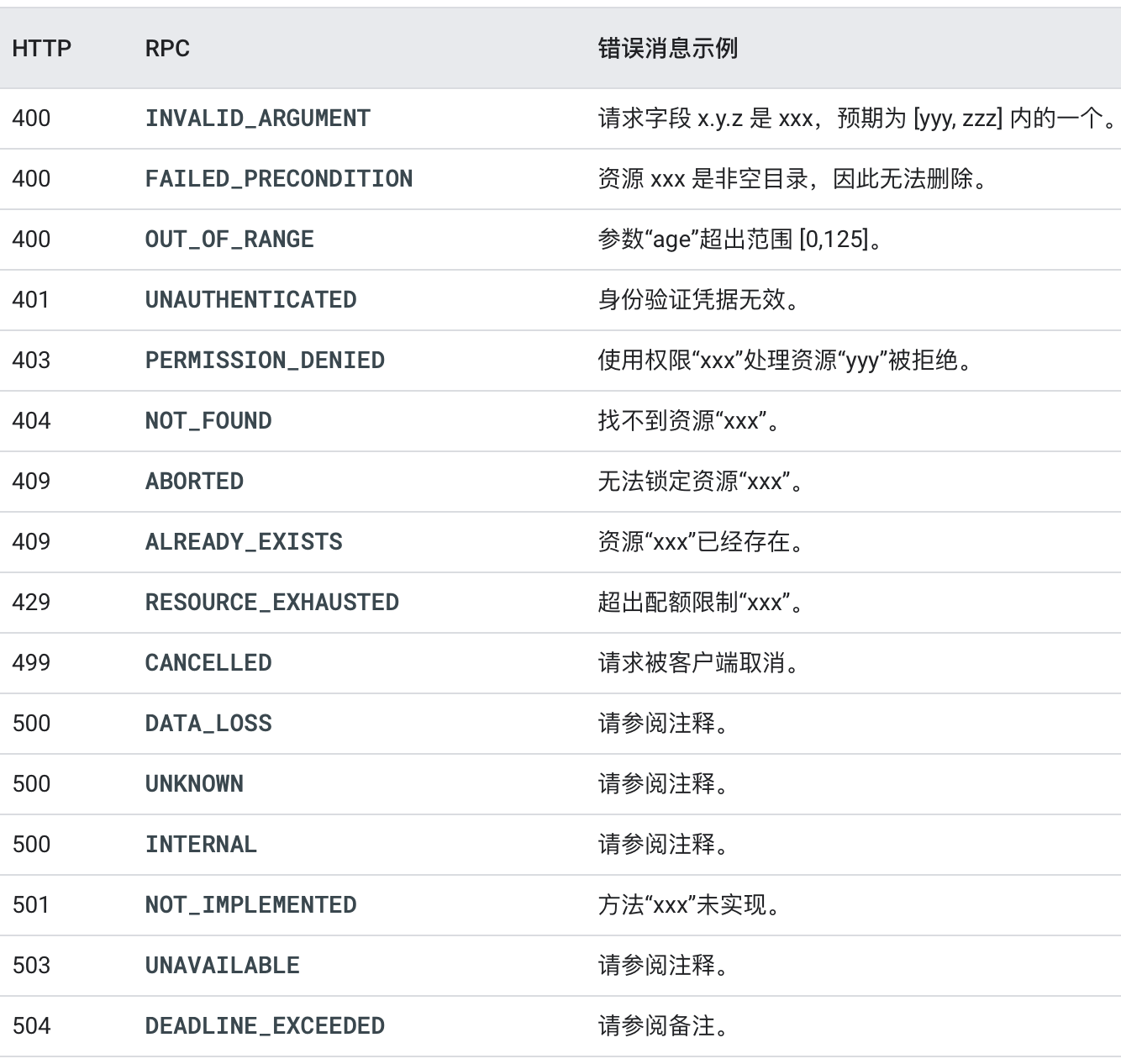
Task: Select the CANCELLED RPC code
Action: pos(208,663)
